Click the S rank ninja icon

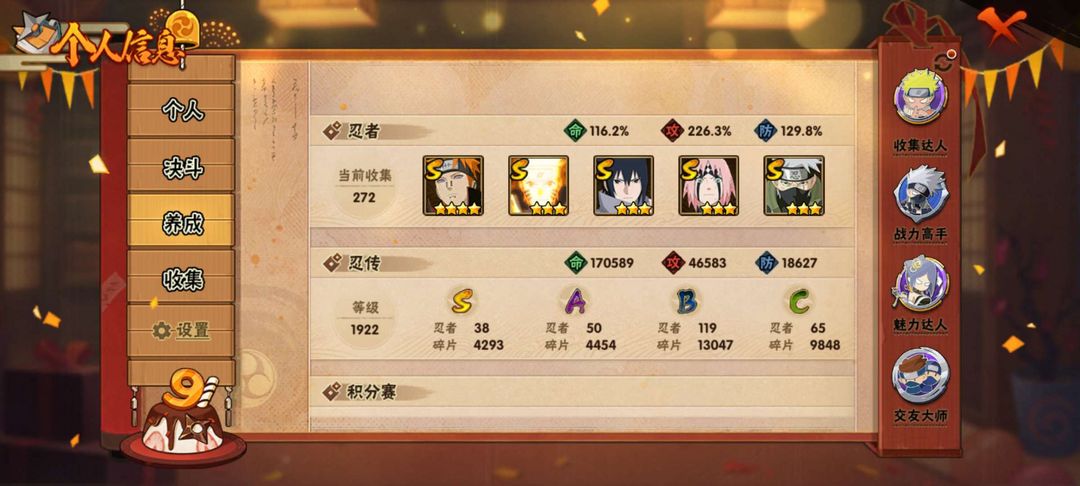pos(461,300)
